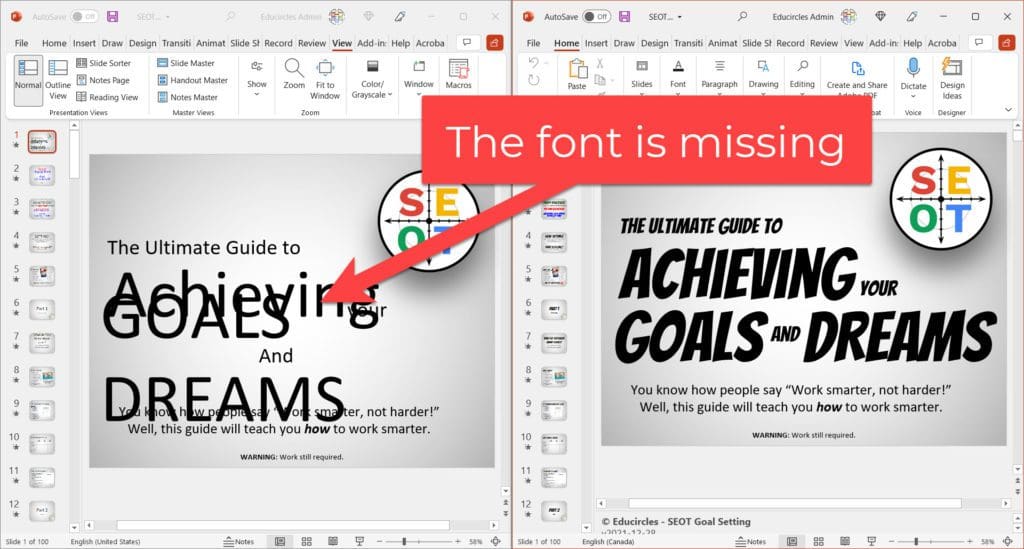The height and width of the screenshot is (549, 1024).
Task: Toggle AutoSave switch in left window
Action: point(84,16)
